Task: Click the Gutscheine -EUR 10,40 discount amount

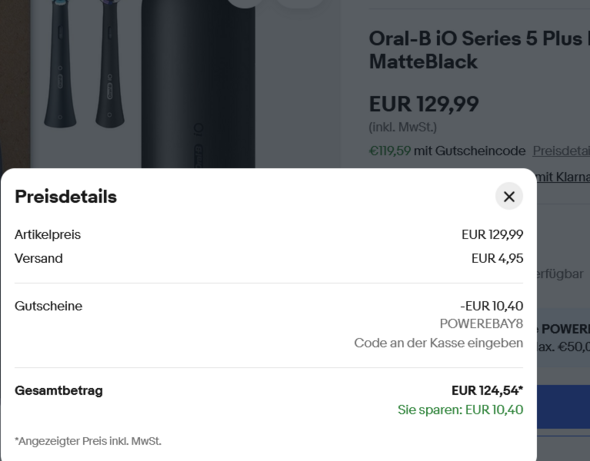Action: pyautogui.click(x=491, y=306)
